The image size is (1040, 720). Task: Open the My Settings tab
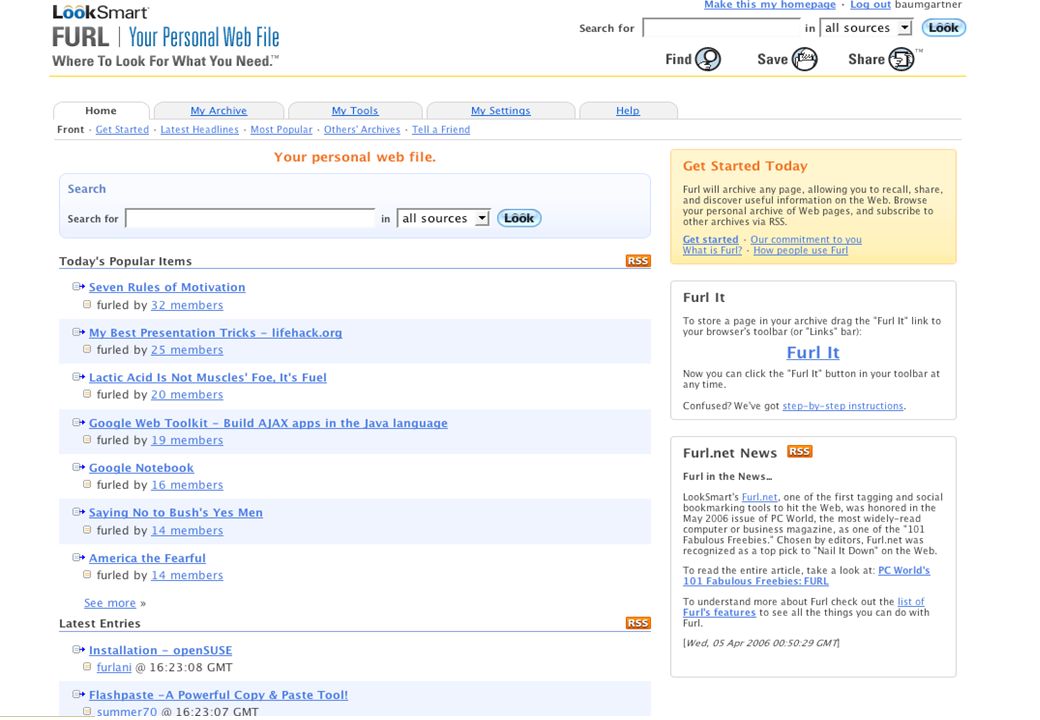(x=501, y=111)
